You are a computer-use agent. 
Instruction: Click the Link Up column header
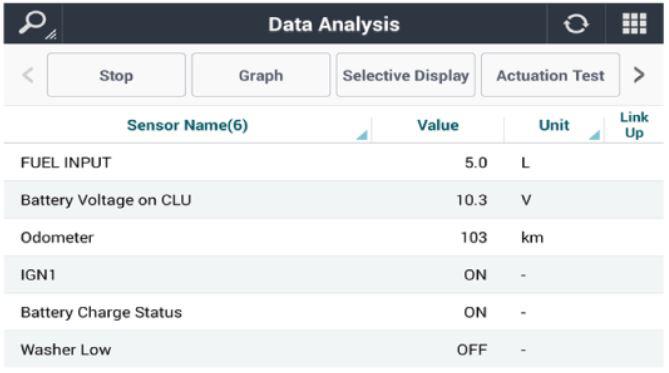(x=634, y=125)
